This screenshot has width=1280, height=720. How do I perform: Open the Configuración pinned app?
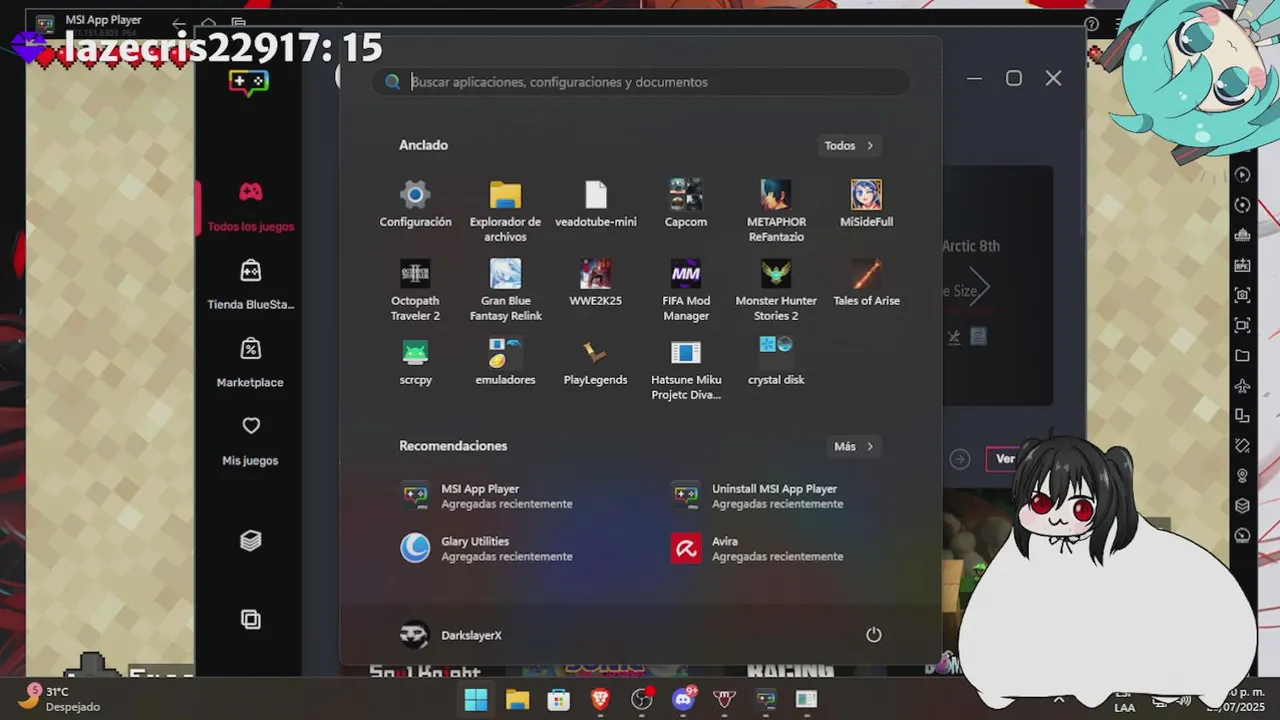(x=415, y=204)
